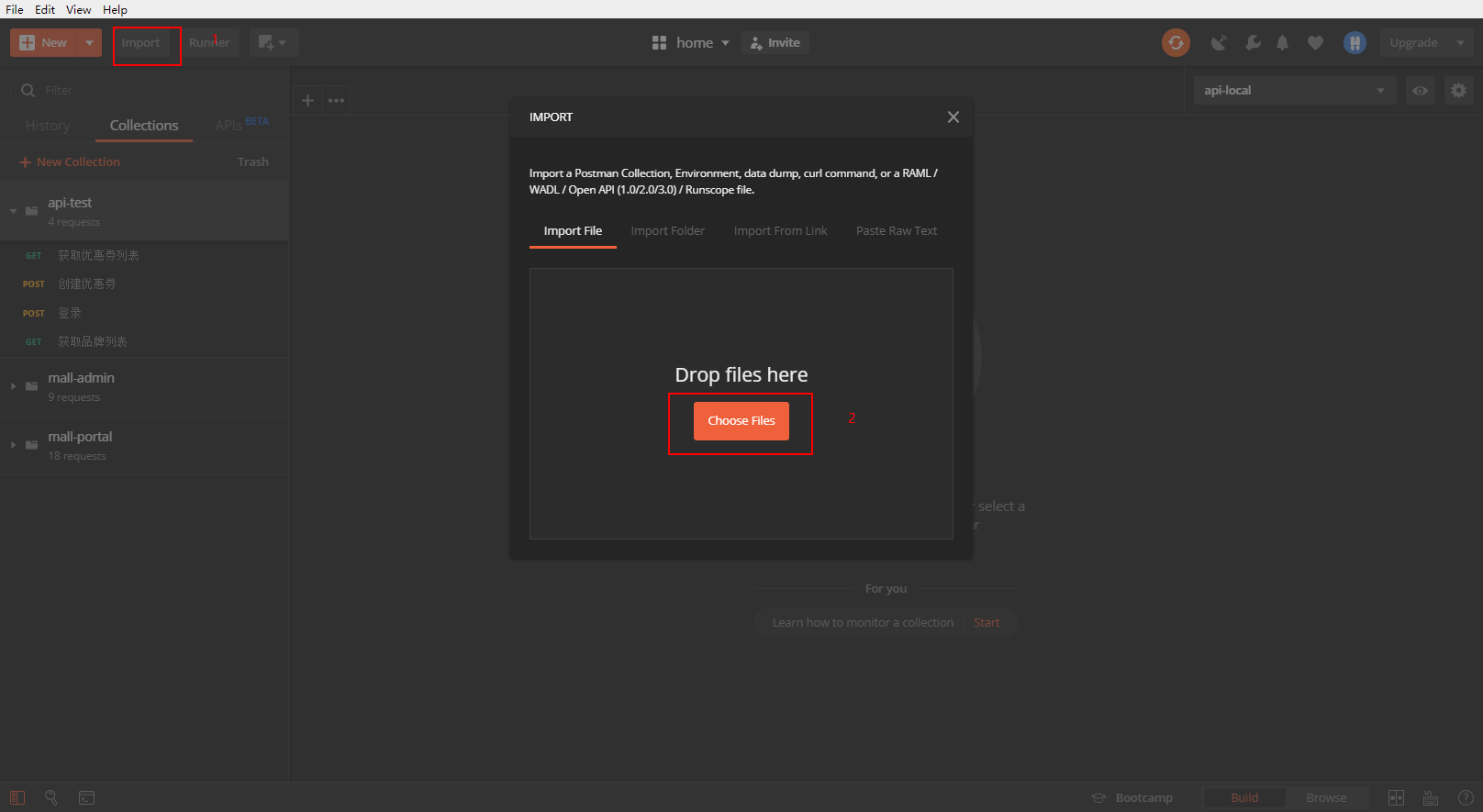Viewport: 1483px width, 812px height.
Task: Open the user avatar menu
Action: tap(1355, 42)
